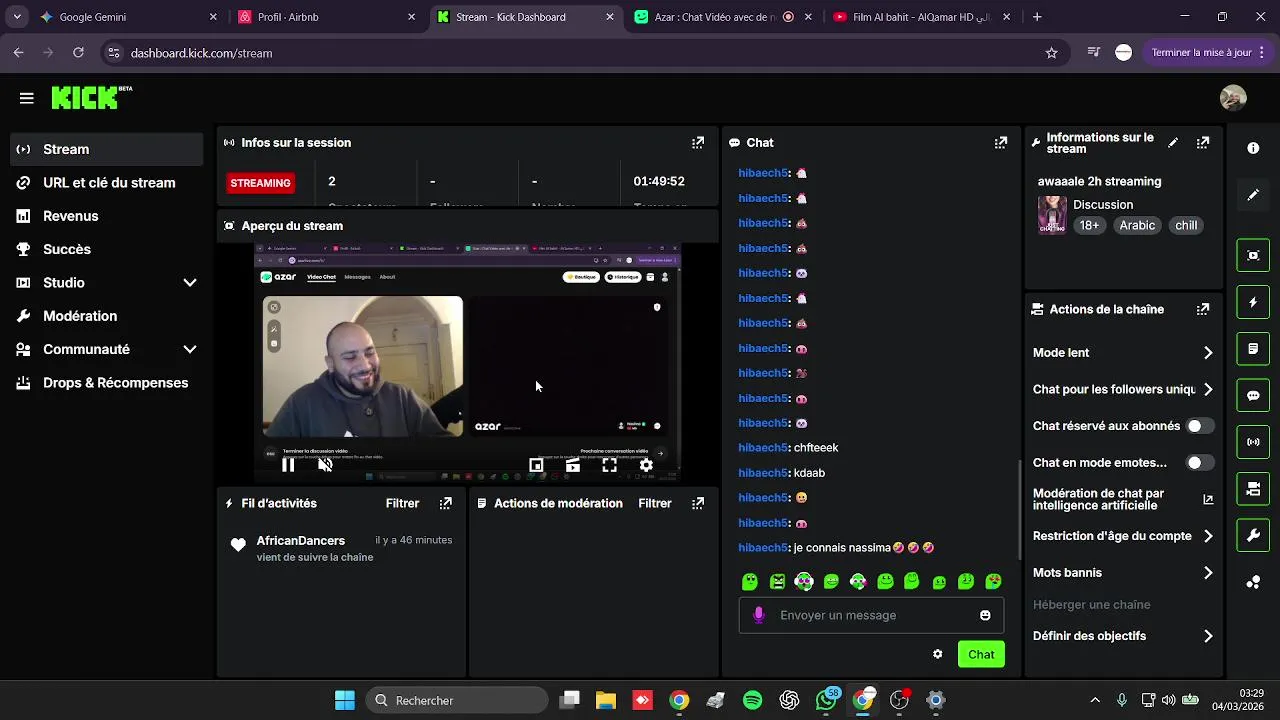Click the info icon in right sidebar

click(1253, 148)
